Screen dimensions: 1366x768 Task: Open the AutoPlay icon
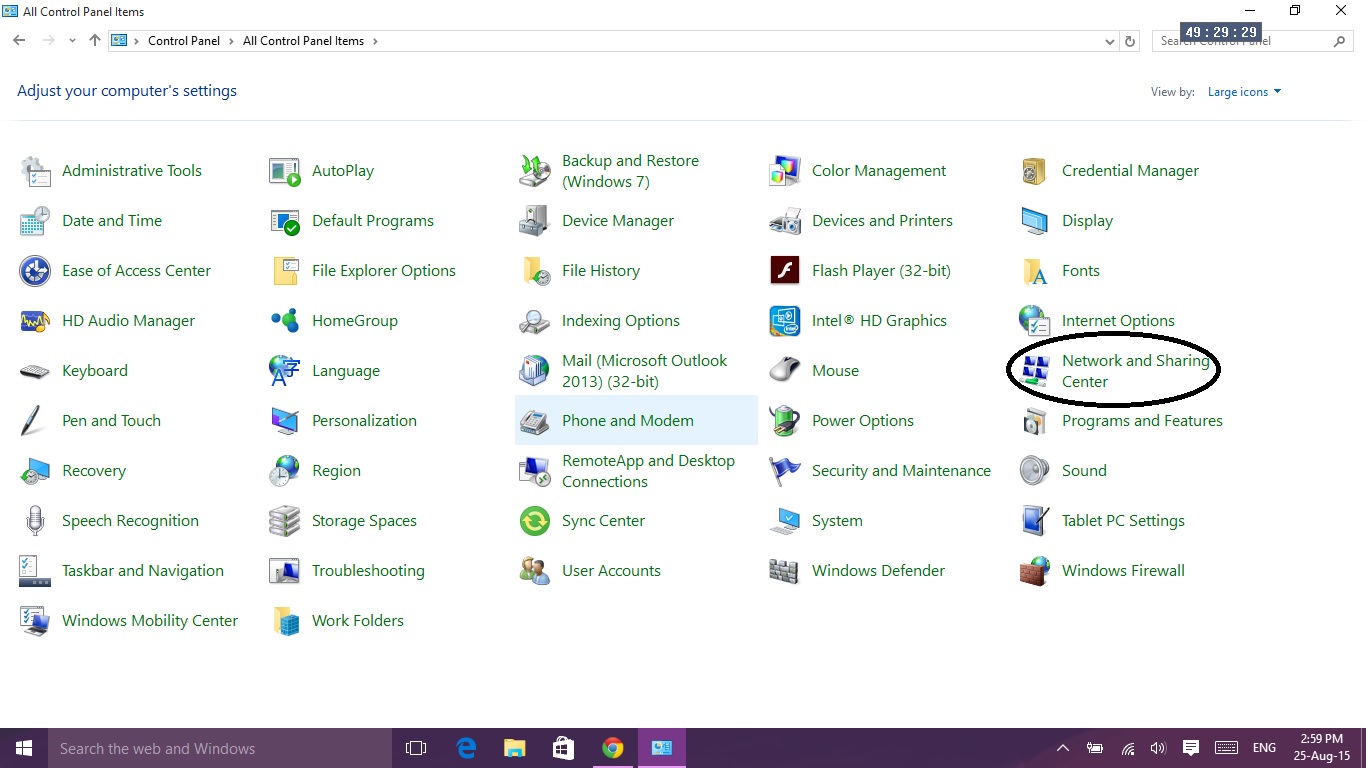click(285, 171)
